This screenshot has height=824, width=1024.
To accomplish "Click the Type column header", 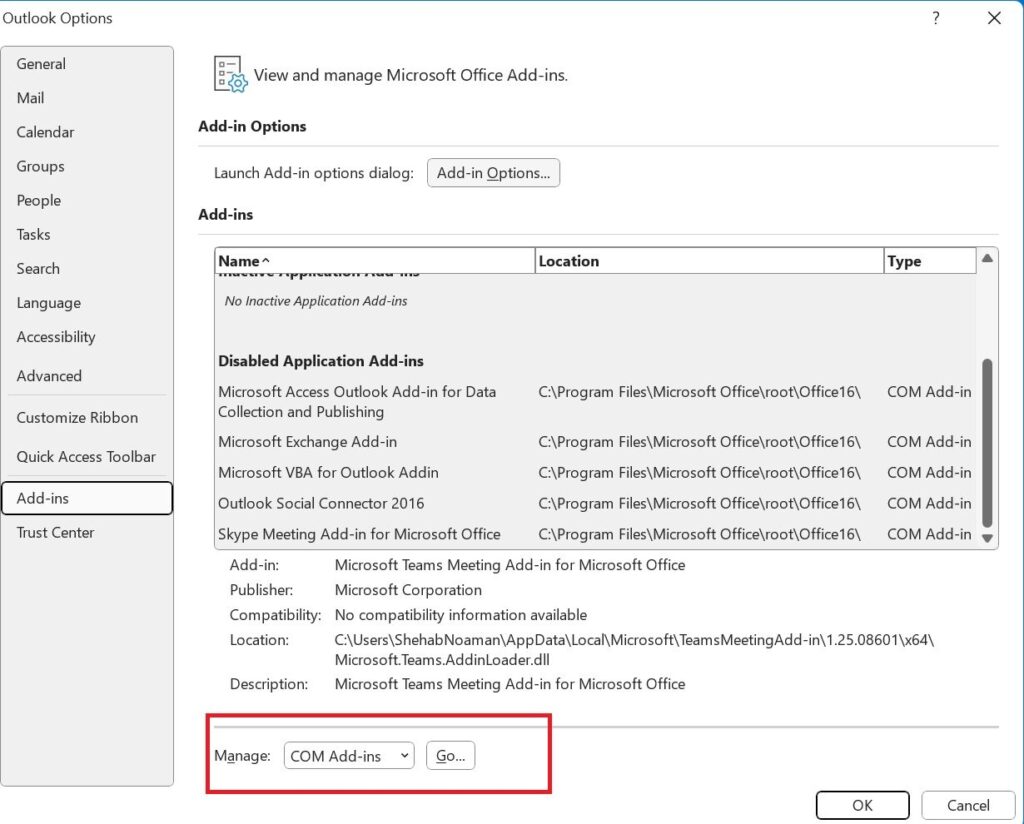I will coord(929,261).
